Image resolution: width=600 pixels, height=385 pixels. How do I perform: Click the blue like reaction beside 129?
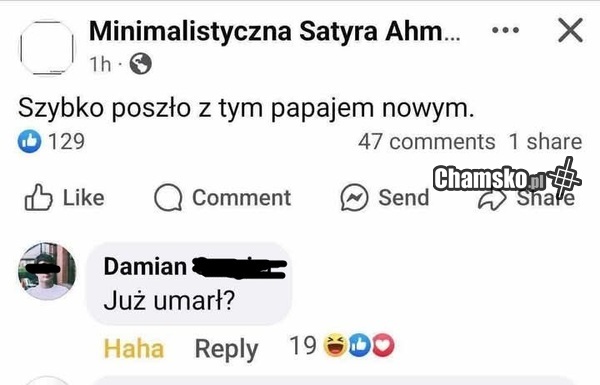pyautogui.click(x=29, y=141)
